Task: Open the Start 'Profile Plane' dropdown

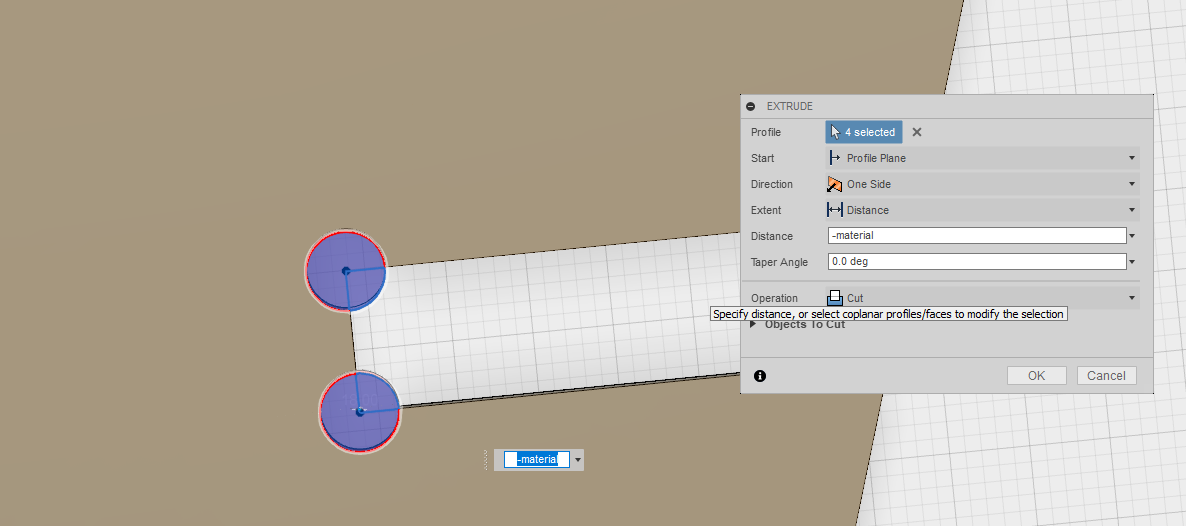Action: 982,158
